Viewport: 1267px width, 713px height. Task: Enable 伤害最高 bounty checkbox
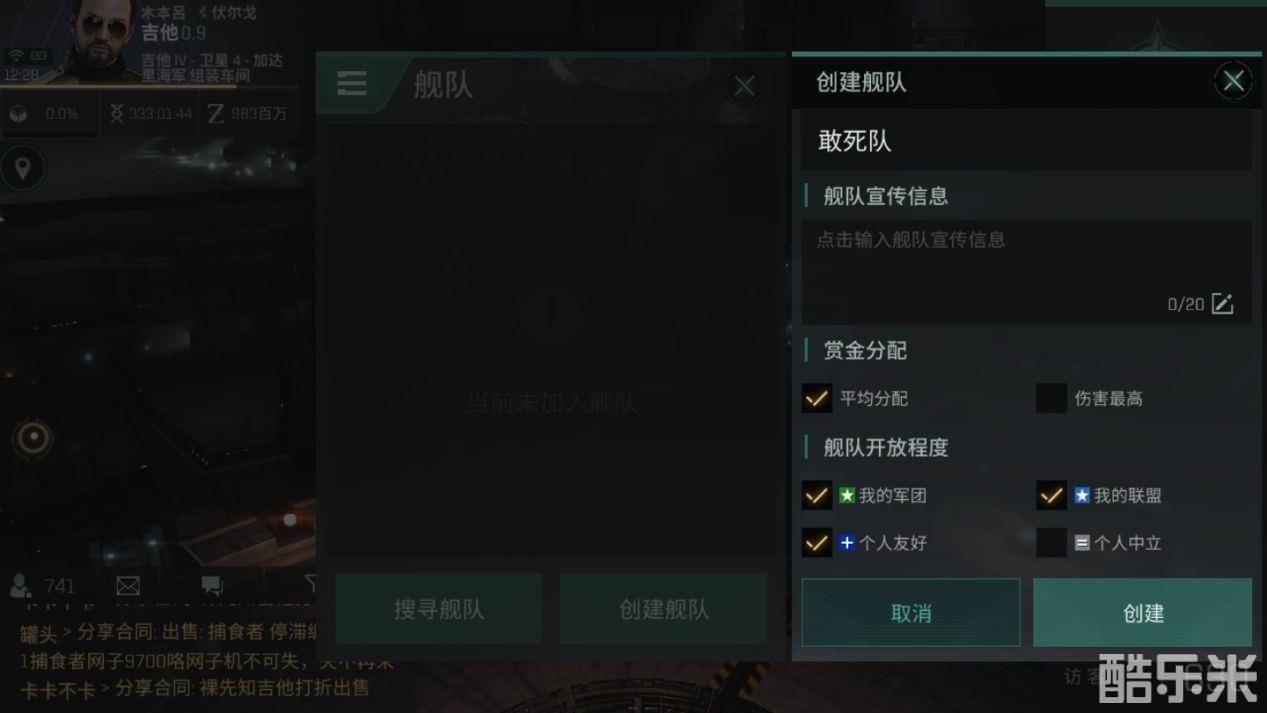1051,398
